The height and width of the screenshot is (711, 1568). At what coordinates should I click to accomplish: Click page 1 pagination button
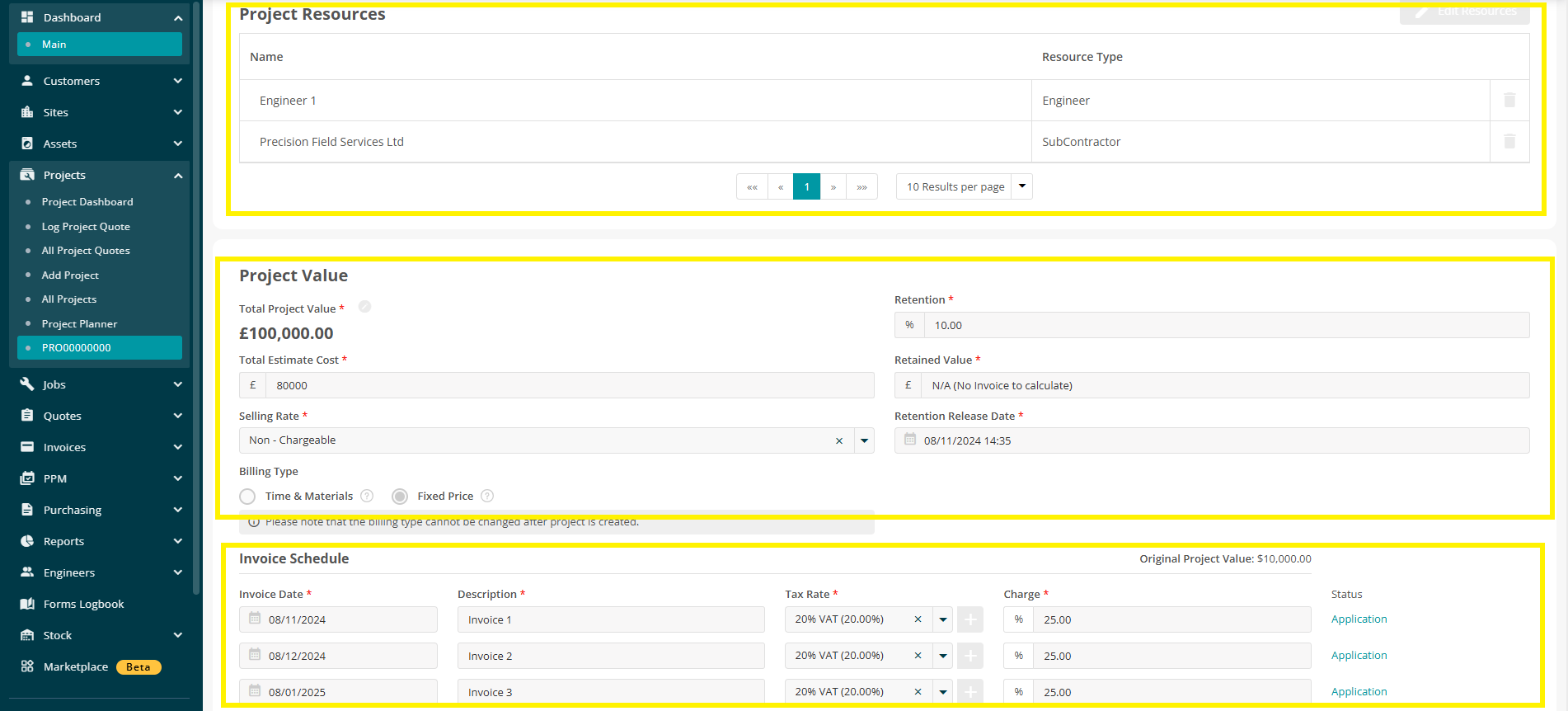click(806, 186)
